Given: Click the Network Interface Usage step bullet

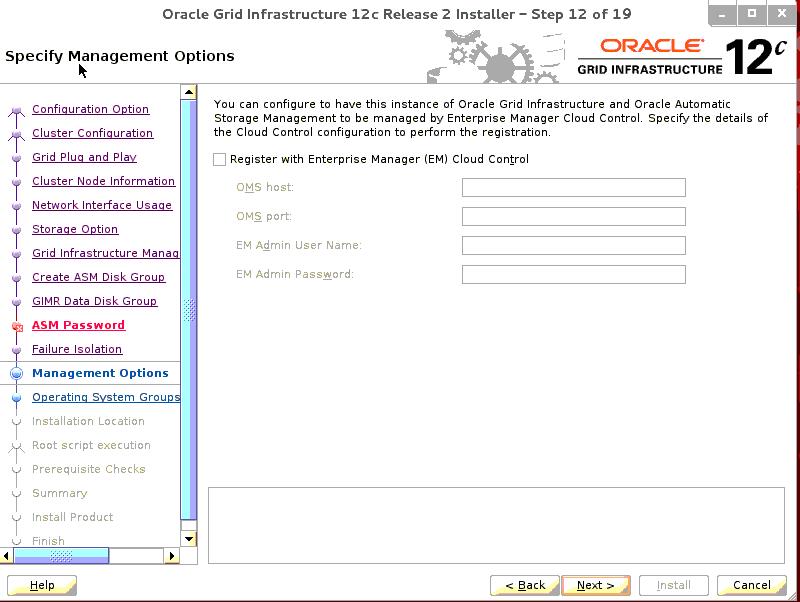Looking at the screenshot, I should (16, 206).
